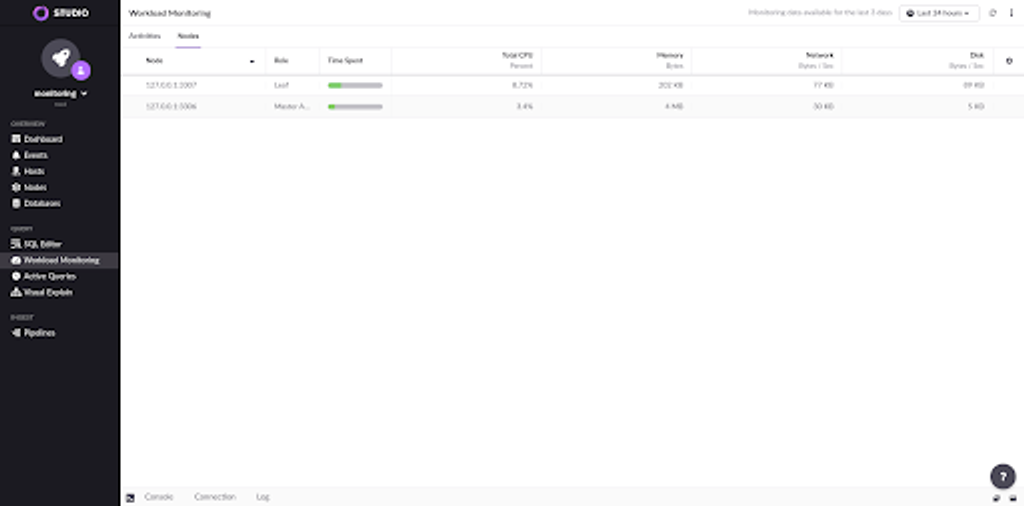Click the Hosts server icon
The width and height of the screenshot is (1024, 506).
click(16, 171)
